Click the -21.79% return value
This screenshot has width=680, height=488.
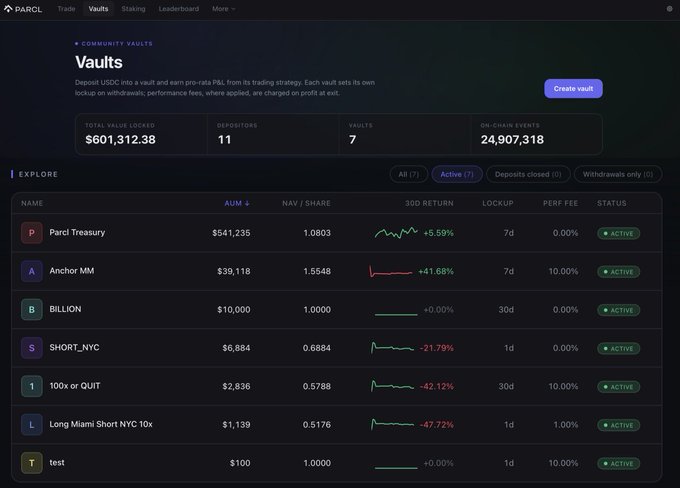click(436, 348)
